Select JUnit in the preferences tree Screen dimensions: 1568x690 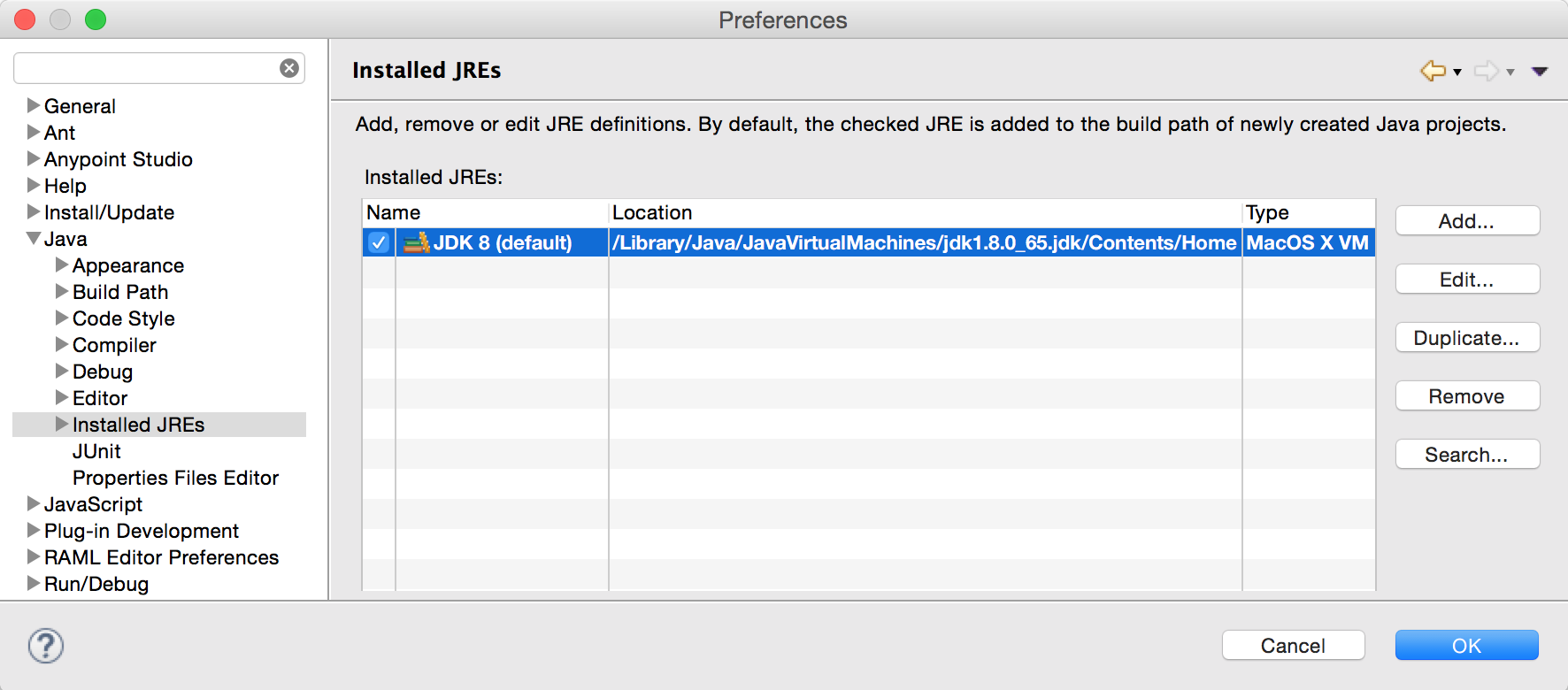(x=96, y=451)
